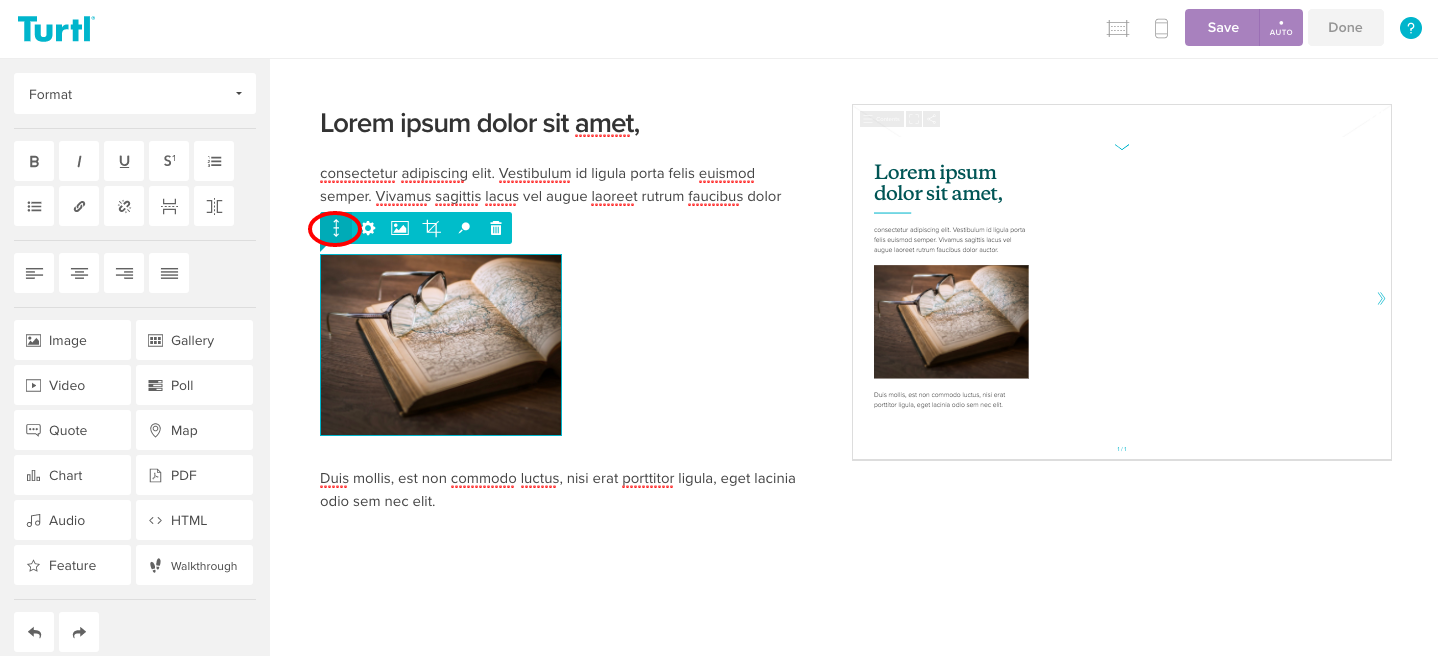Click the insert link icon
This screenshot has height=656, width=1438.
click(x=79, y=206)
